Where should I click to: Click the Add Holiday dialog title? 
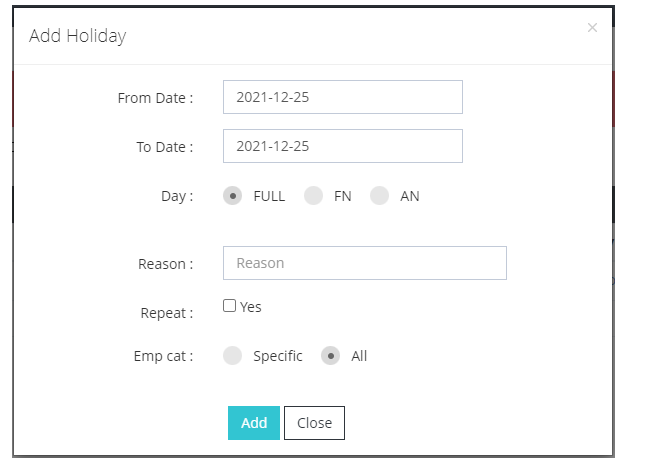(78, 36)
